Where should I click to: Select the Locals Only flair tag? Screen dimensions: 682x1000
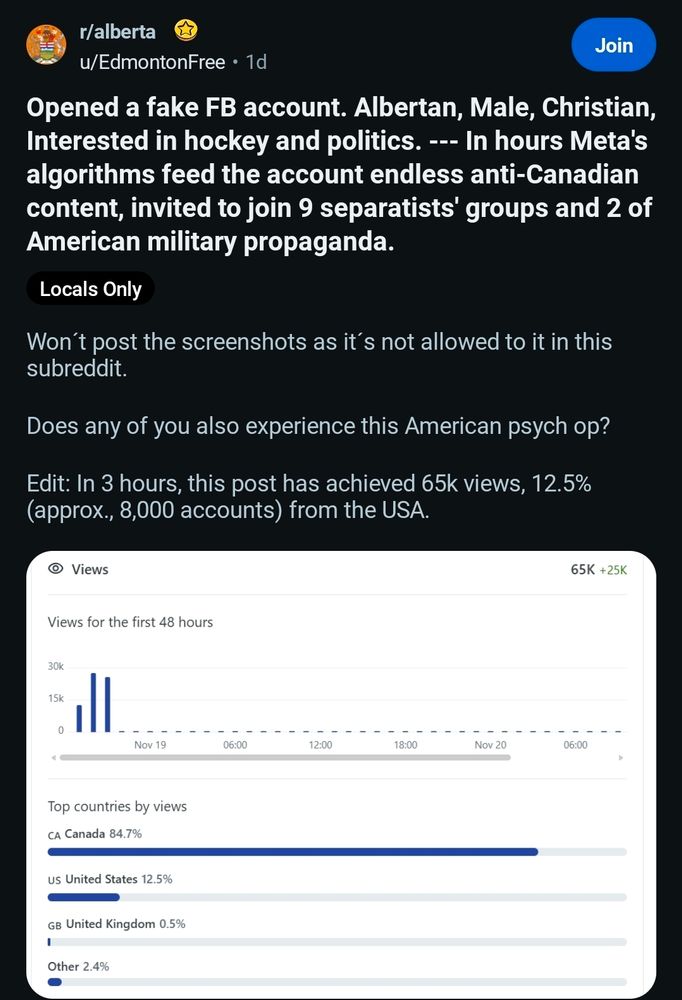(90, 289)
